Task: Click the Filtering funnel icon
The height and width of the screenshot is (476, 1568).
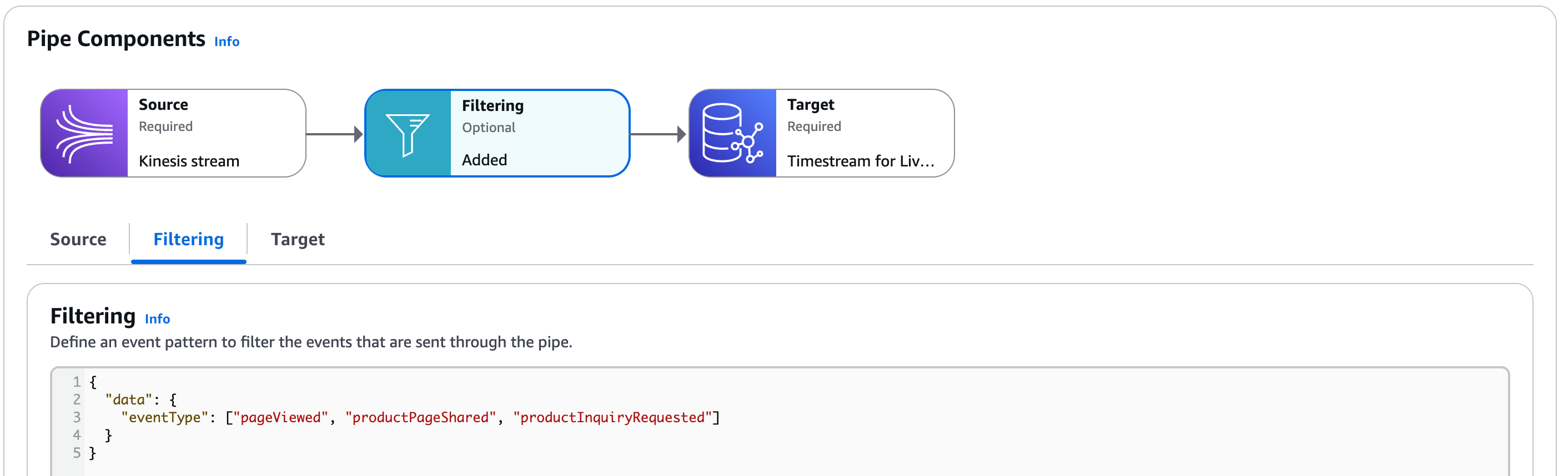Action: tap(408, 134)
